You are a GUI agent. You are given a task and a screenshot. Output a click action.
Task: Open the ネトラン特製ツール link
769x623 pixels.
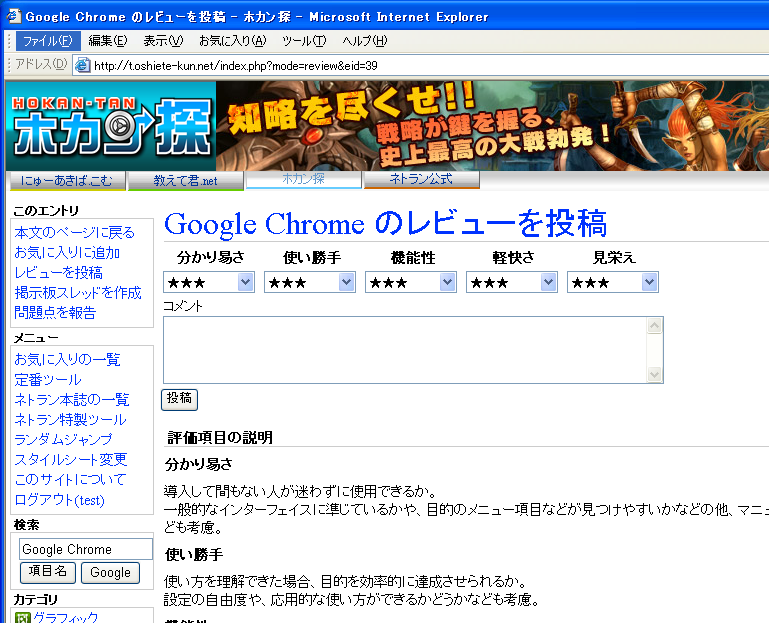pyautogui.click(x=70, y=420)
